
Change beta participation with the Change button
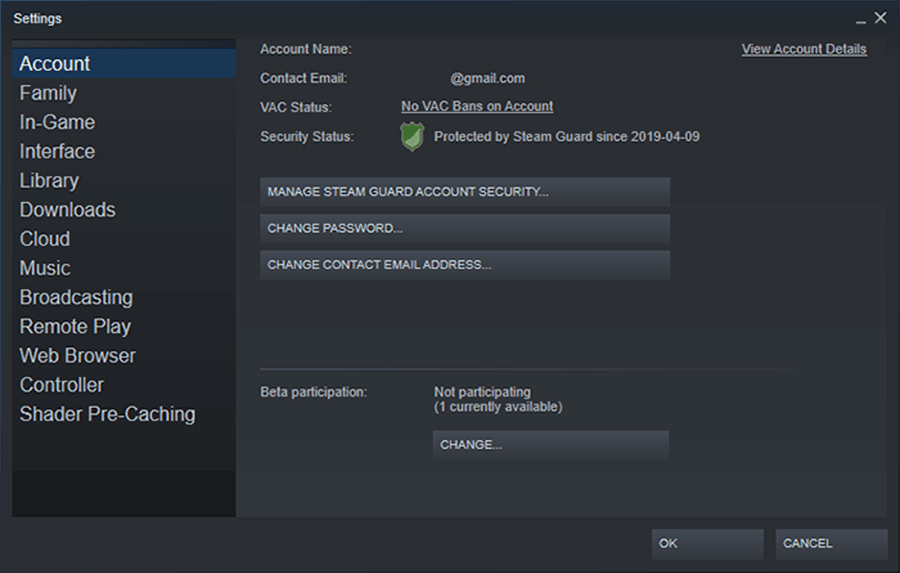coord(550,445)
